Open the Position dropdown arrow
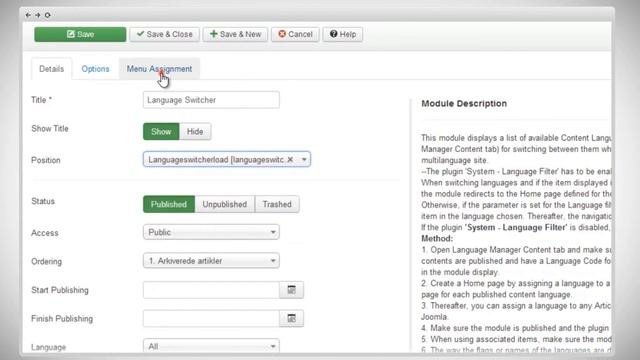The image size is (640, 360). [x=304, y=160]
